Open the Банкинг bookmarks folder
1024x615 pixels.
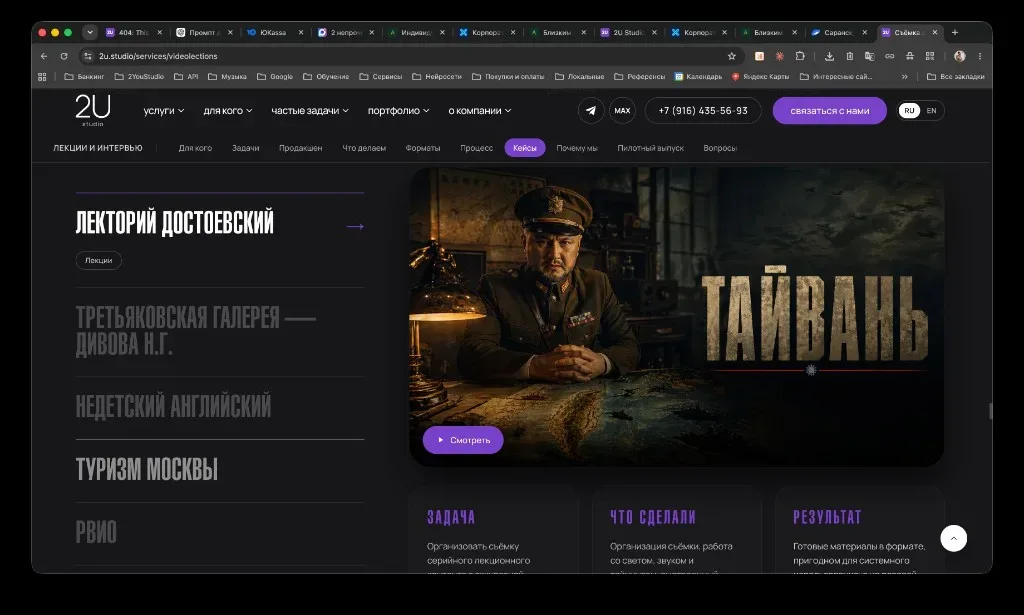pyautogui.click(x=84, y=76)
